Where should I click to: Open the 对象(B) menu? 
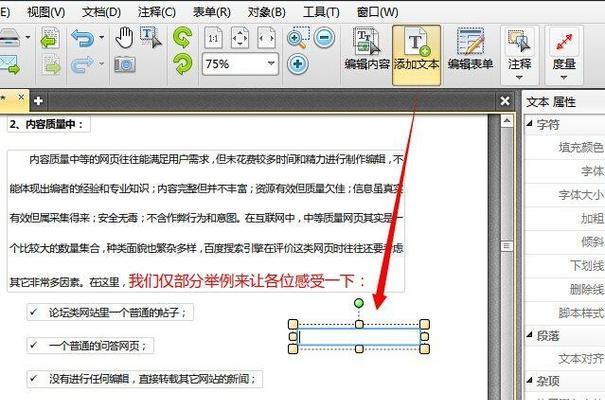pos(267,12)
